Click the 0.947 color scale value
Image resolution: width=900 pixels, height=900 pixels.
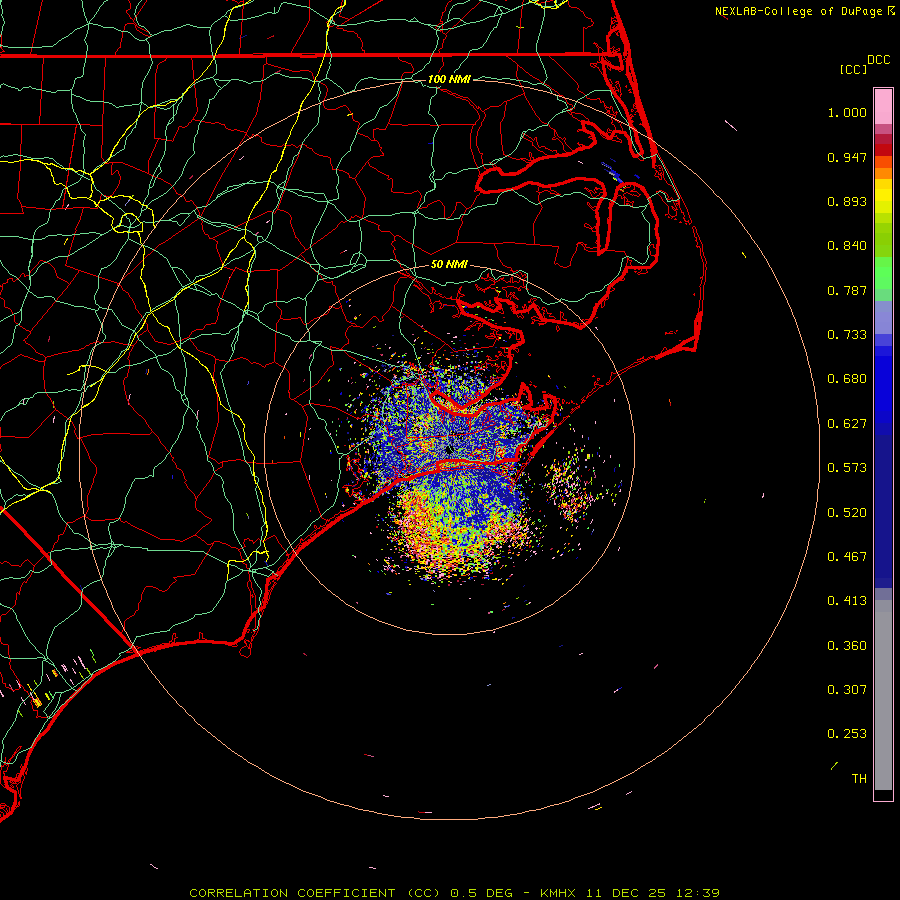847,157
